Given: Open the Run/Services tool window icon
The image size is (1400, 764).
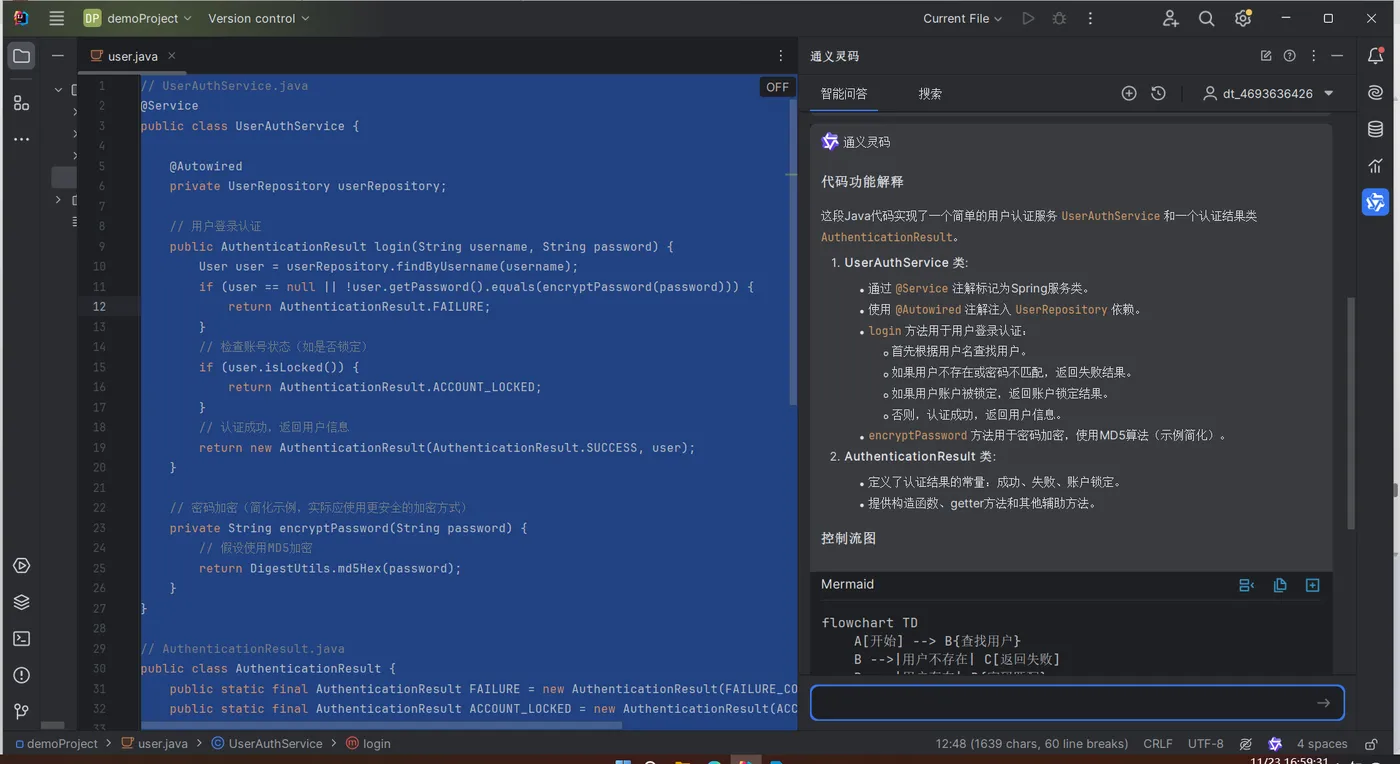Looking at the screenshot, I should (x=21, y=566).
